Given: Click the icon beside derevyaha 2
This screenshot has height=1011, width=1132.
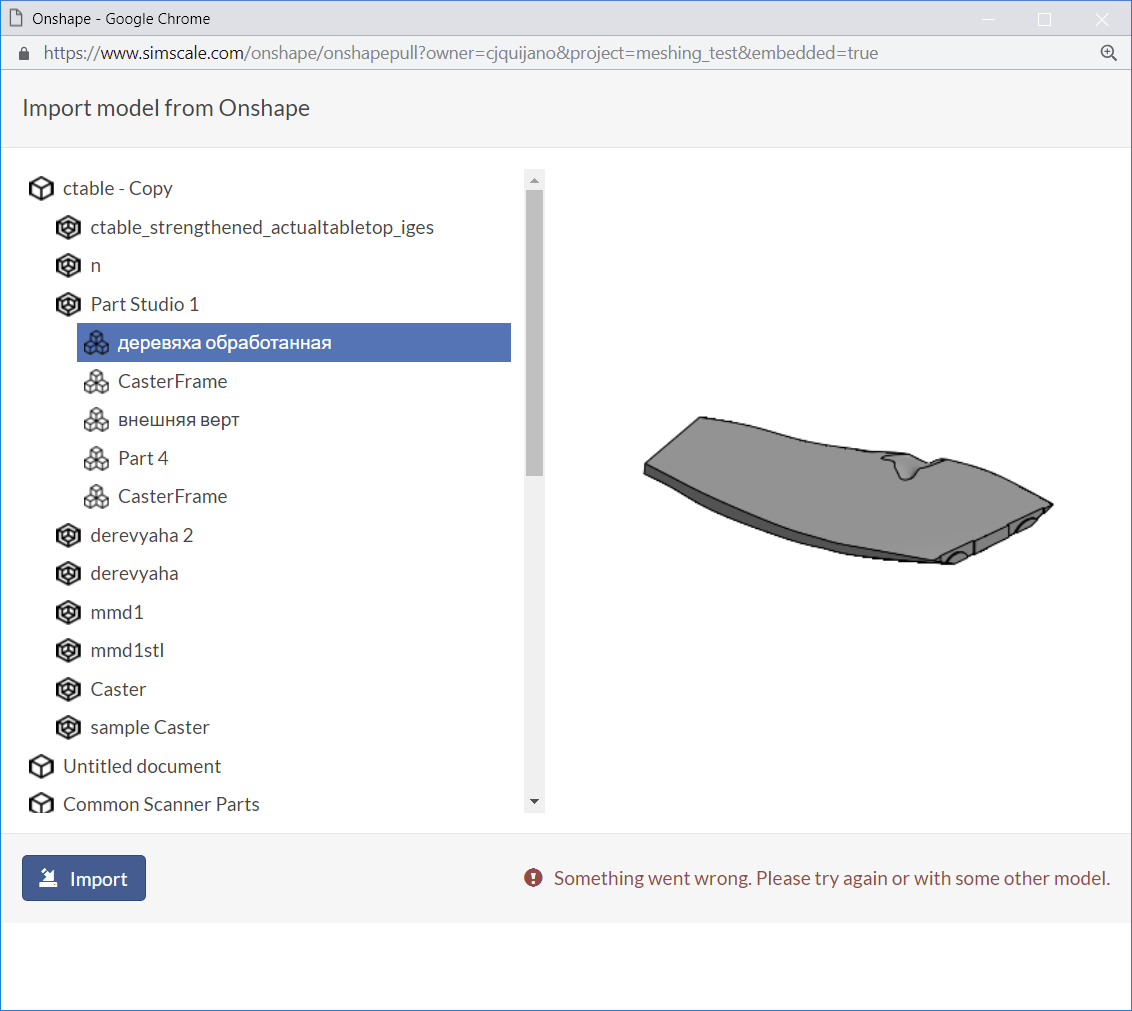Looking at the screenshot, I should (69, 535).
